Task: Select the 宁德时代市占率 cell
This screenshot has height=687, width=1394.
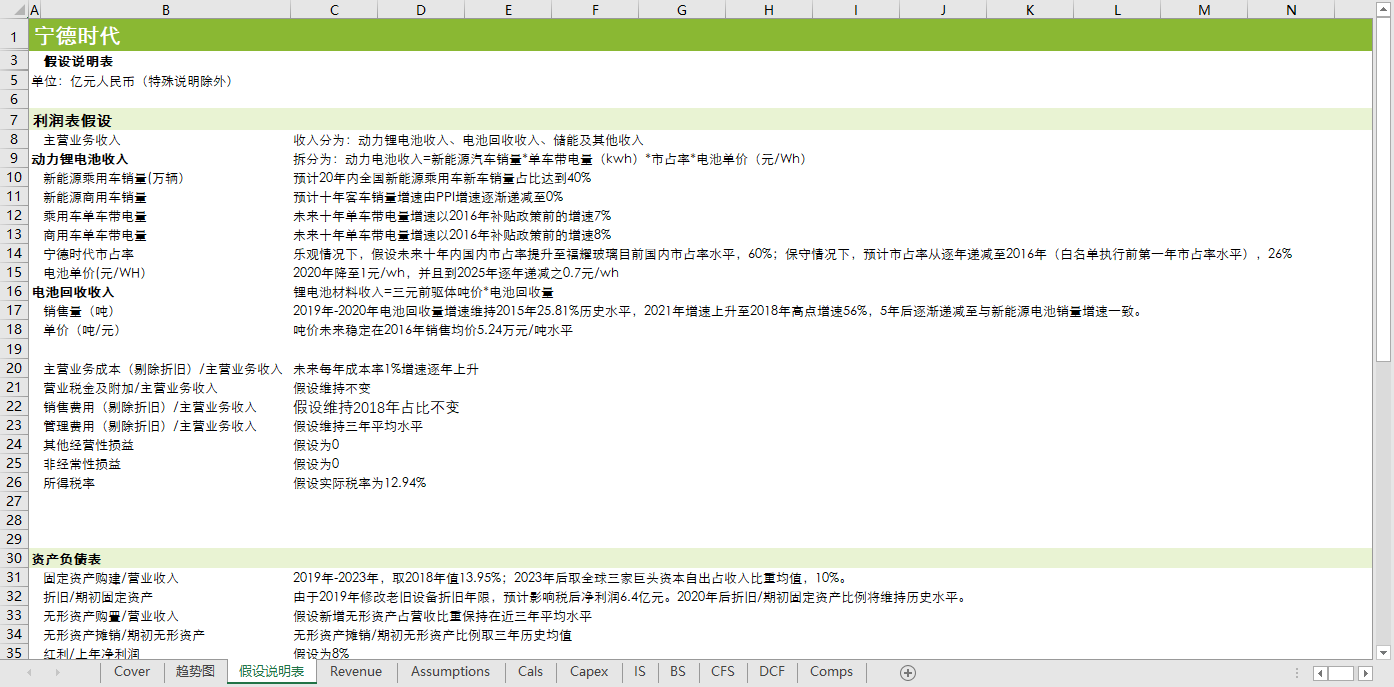Action: [x=89, y=254]
